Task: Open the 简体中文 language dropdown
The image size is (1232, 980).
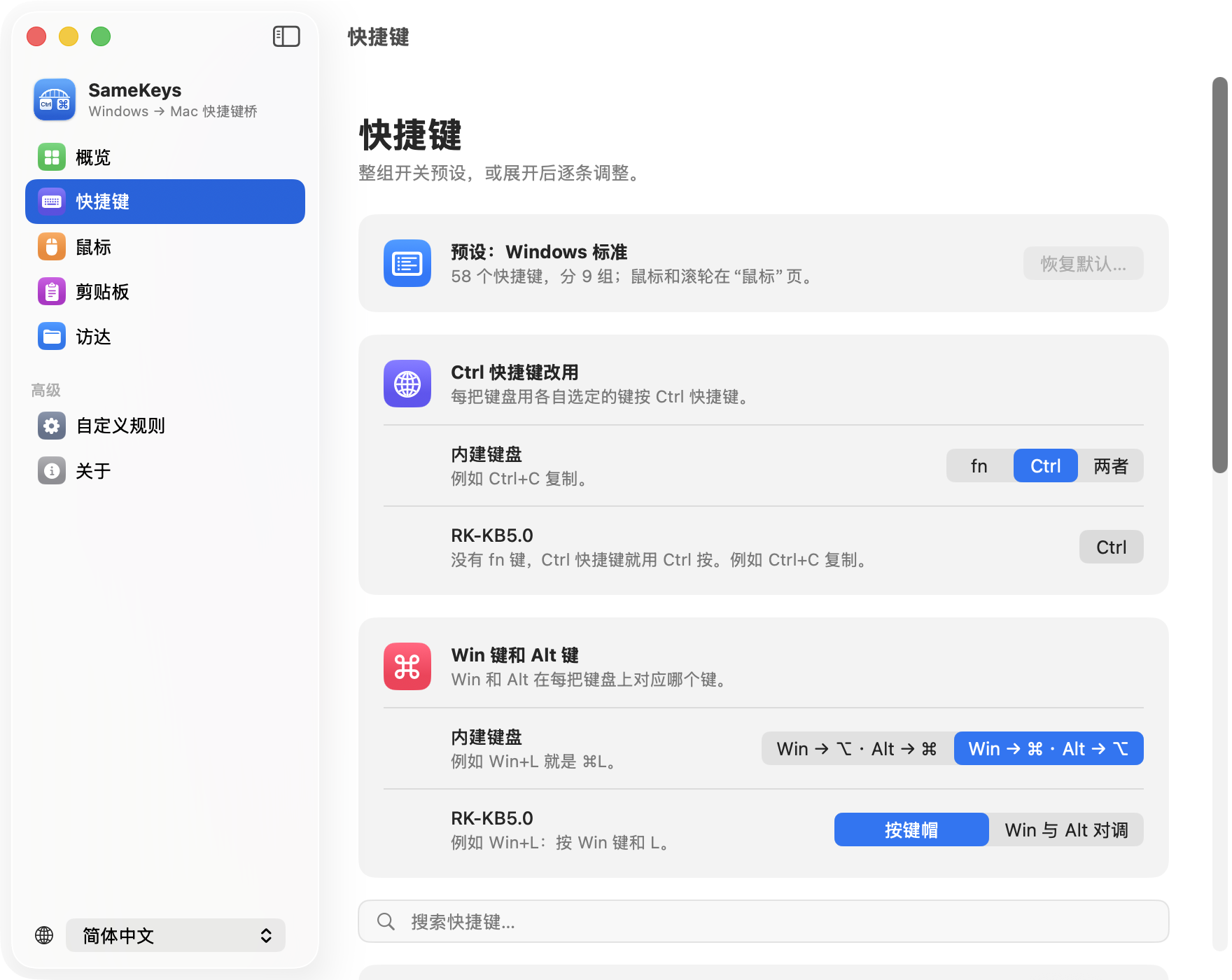Action: coord(176,935)
